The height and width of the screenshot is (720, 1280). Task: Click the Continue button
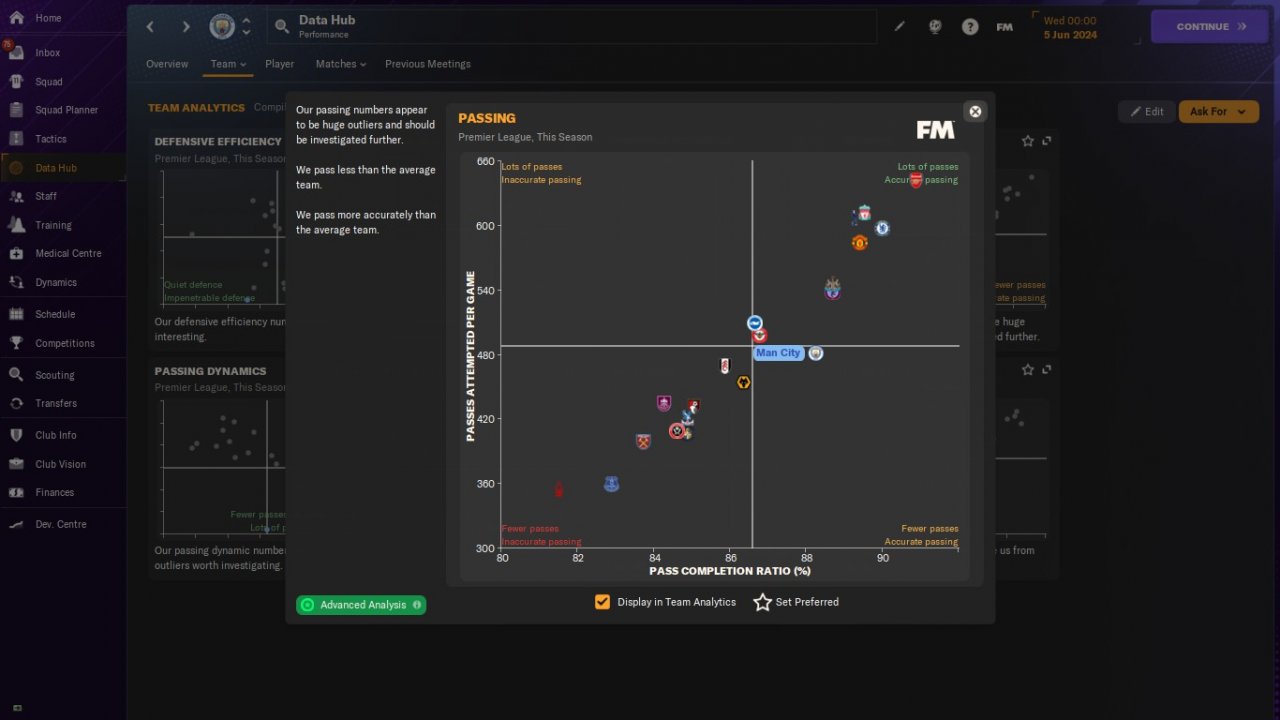coord(1209,27)
